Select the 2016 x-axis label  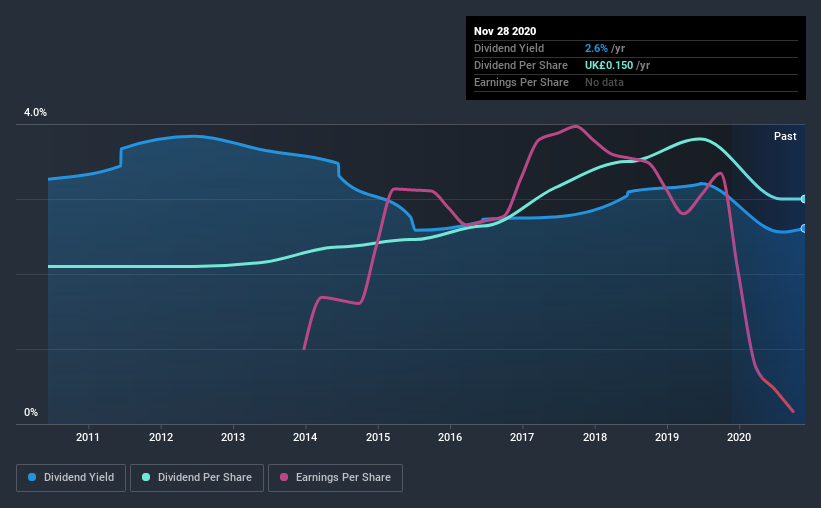point(450,437)
